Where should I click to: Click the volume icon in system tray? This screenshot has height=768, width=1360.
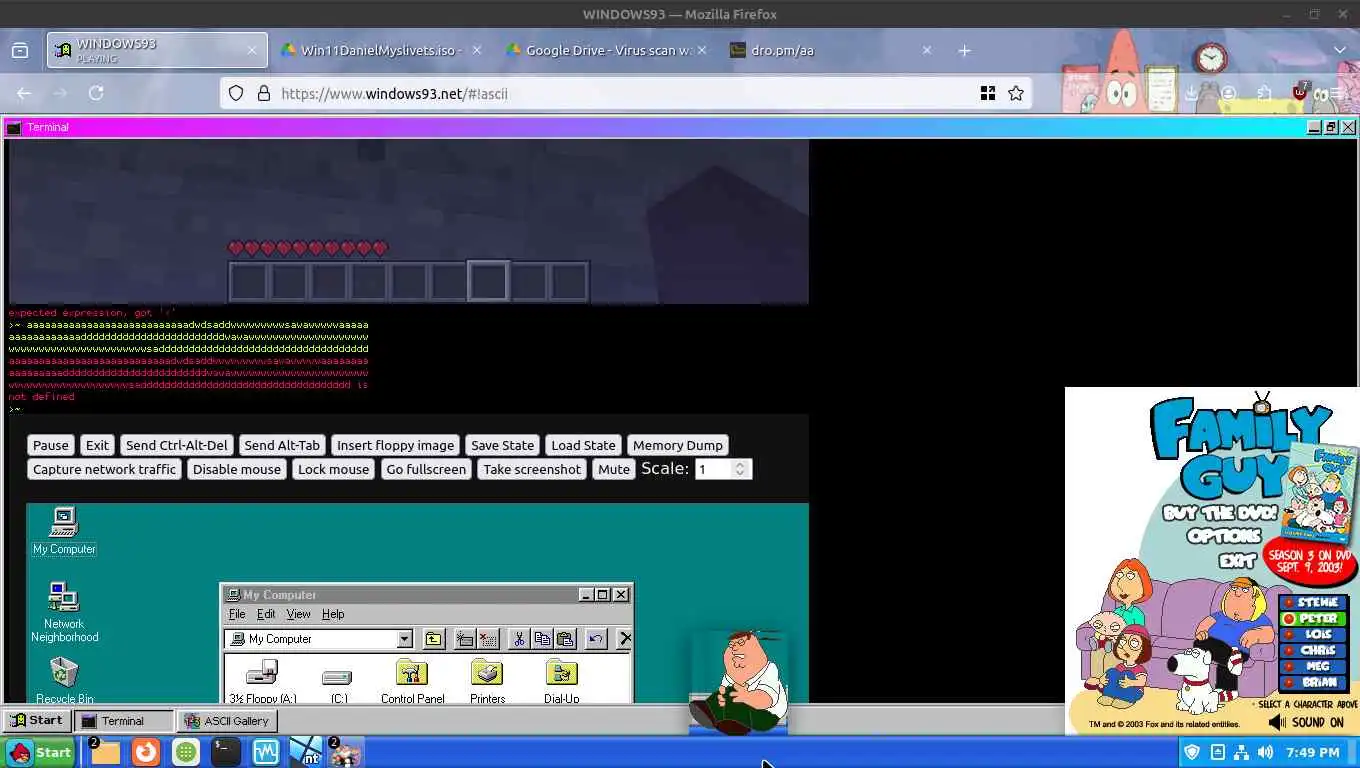click(1265, 752)
